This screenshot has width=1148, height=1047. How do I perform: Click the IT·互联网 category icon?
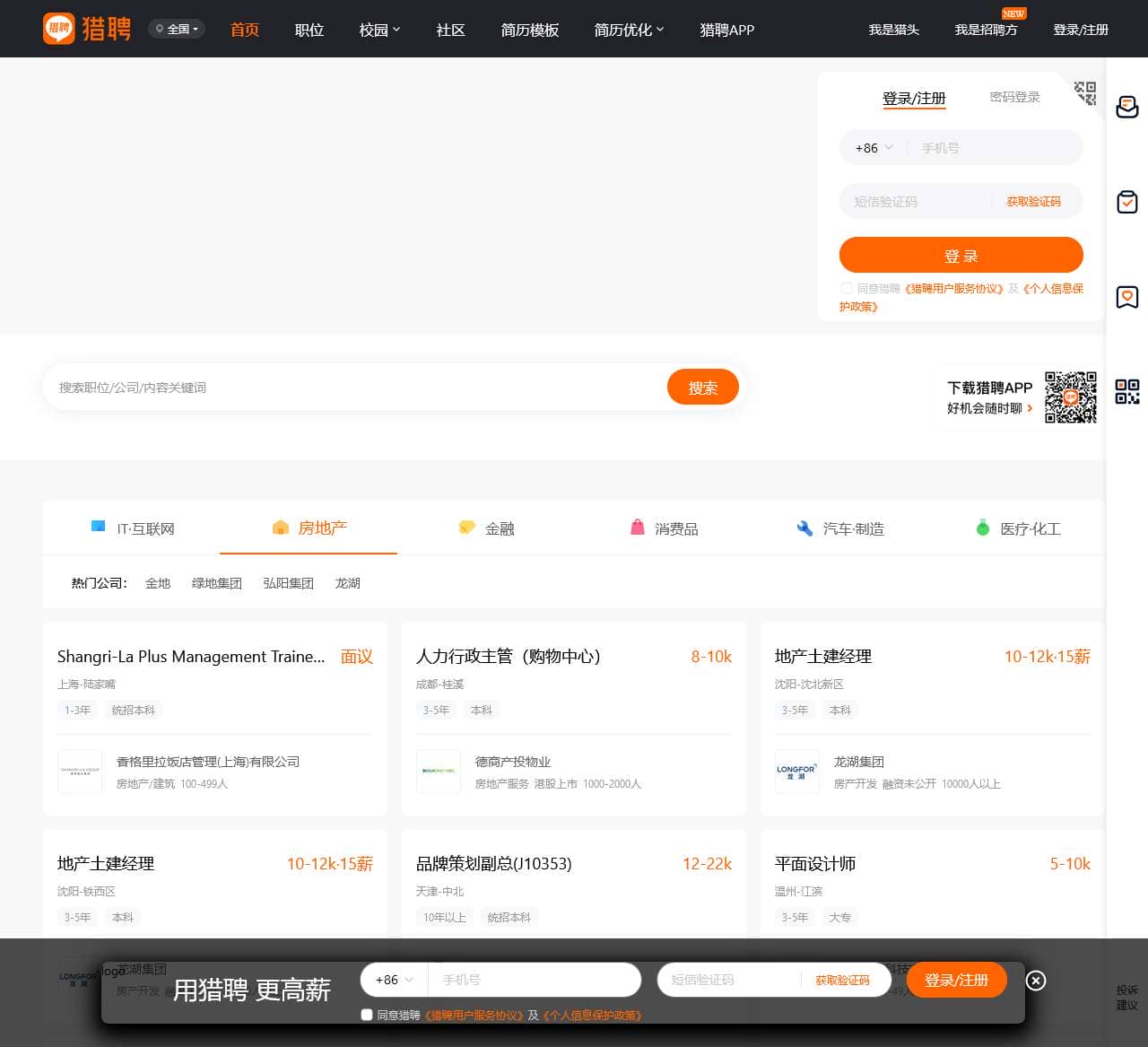[99, 527]
